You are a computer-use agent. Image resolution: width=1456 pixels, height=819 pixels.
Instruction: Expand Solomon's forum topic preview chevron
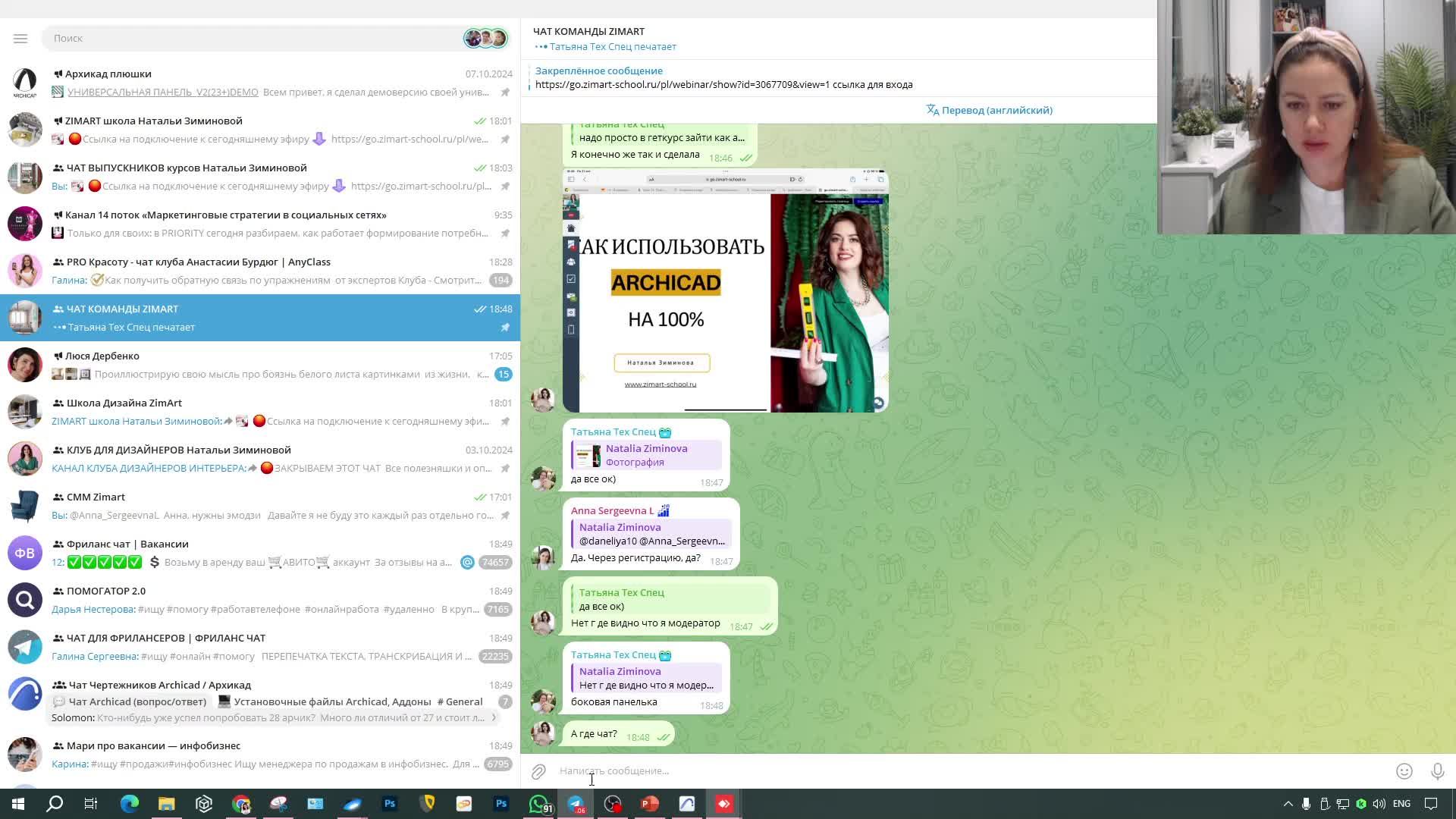click(x=494, y=717)
